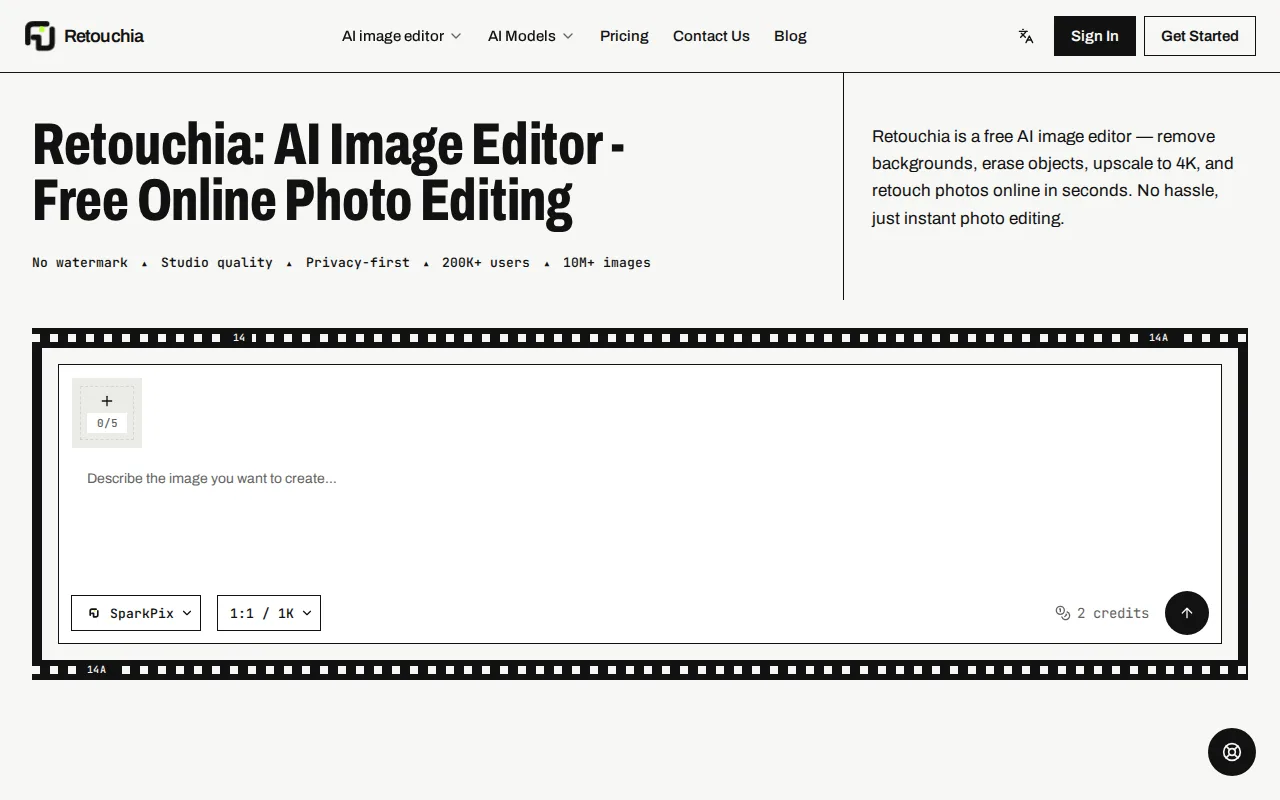The height and width of the screenshot is (800, 1280).
Task: Add an image with the plus tile
Action: (107, 412)
